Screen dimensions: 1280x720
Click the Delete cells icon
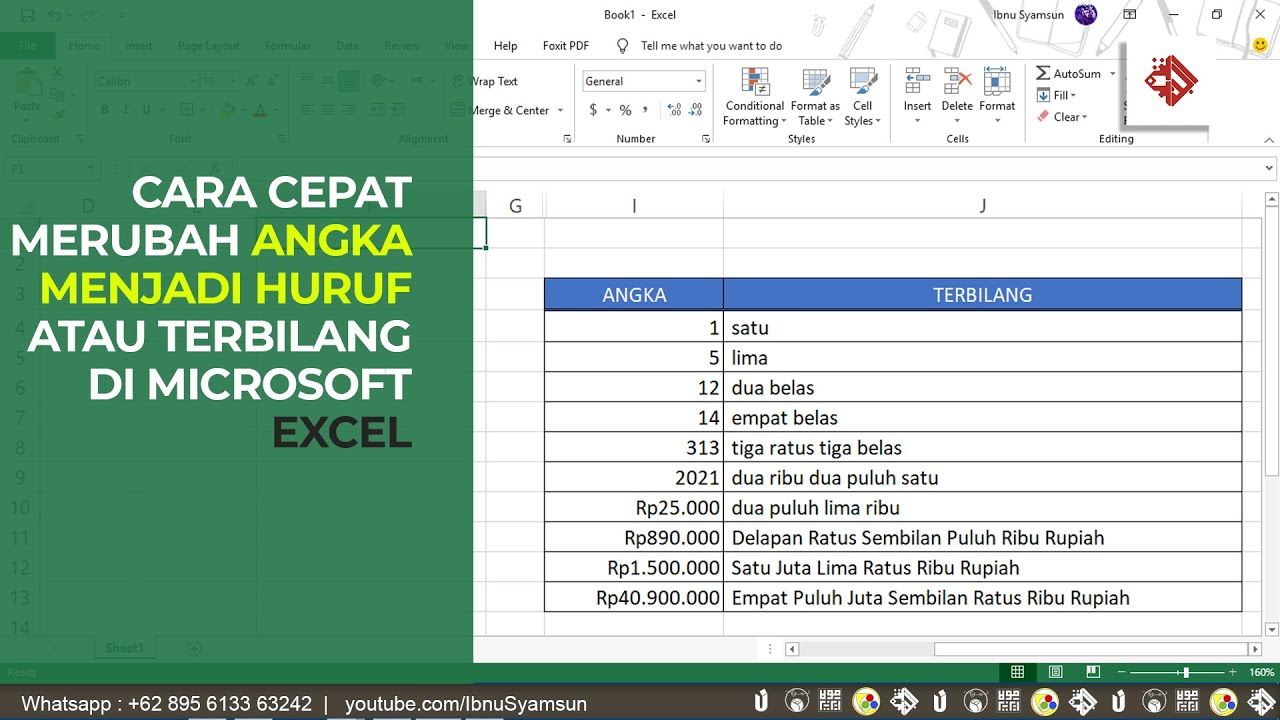click(x=957, y=82)
